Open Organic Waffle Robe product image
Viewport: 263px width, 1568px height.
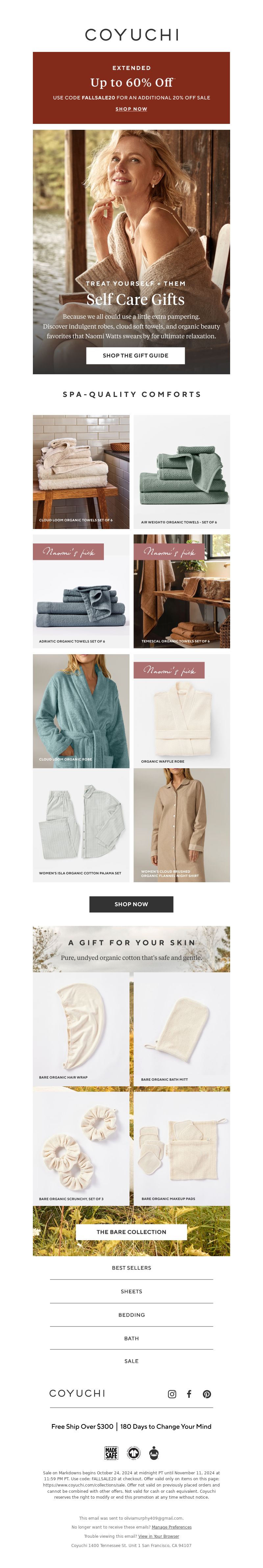(x=182, y=711)
